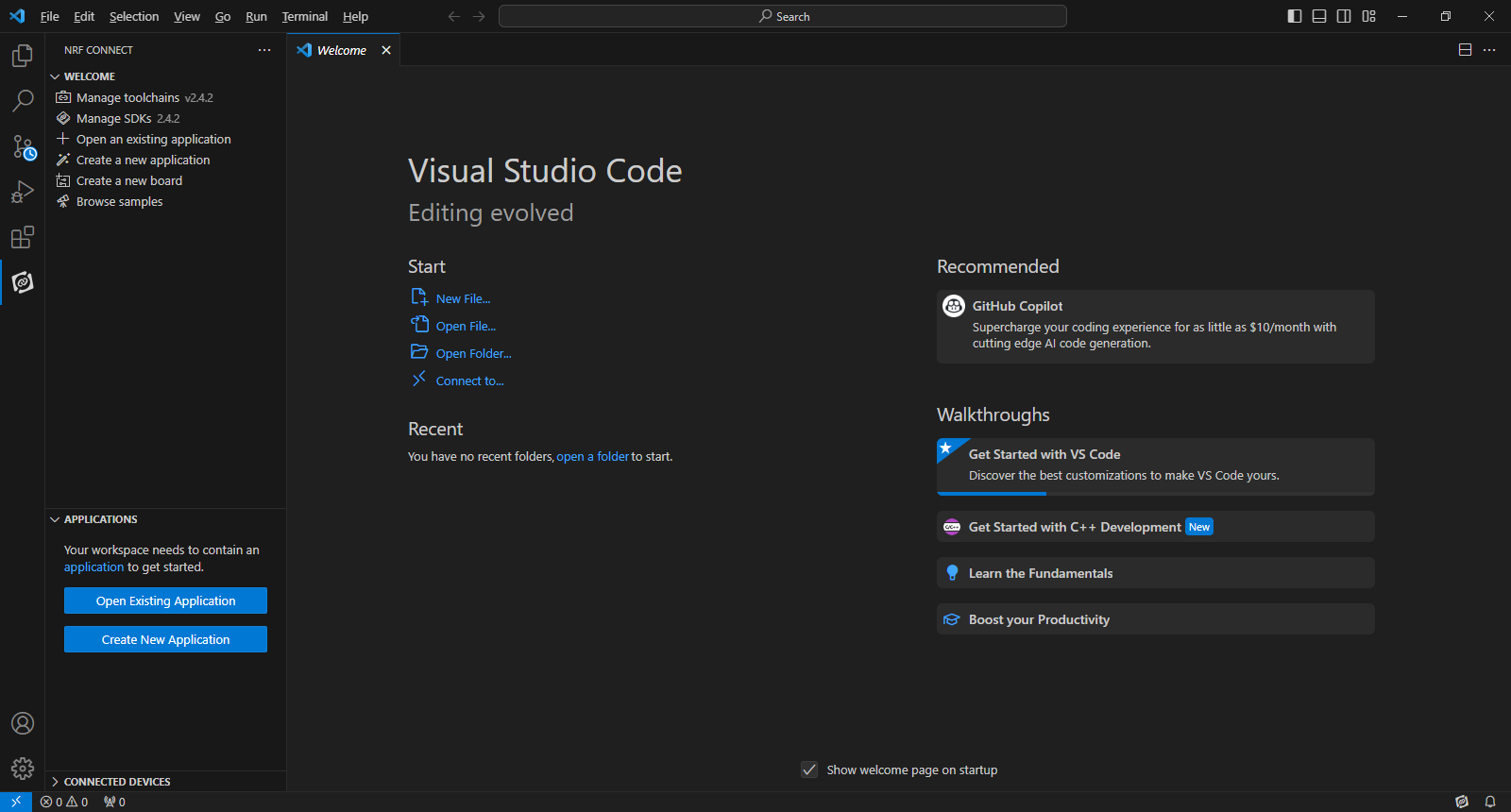Click the Open Folder... link
1511x812 pixels.
(473, 353)
